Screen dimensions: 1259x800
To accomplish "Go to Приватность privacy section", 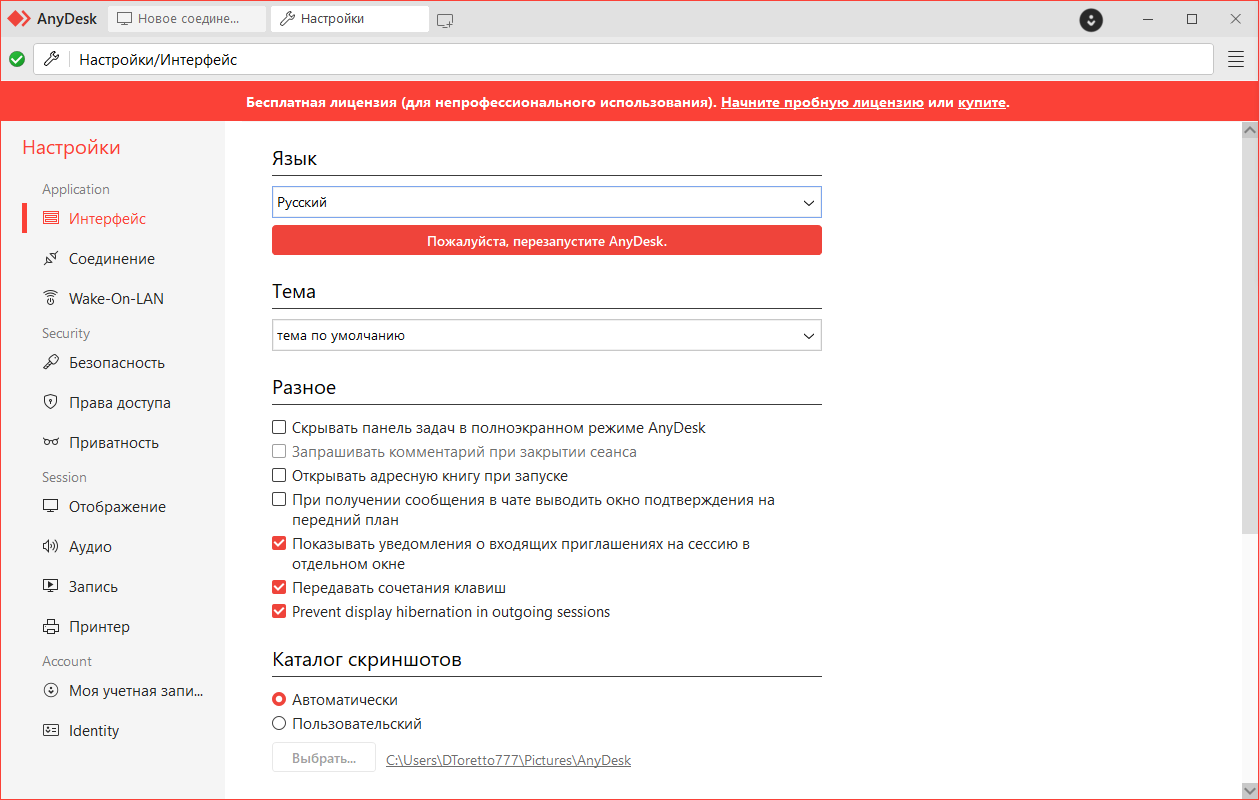I will [113, 443].
